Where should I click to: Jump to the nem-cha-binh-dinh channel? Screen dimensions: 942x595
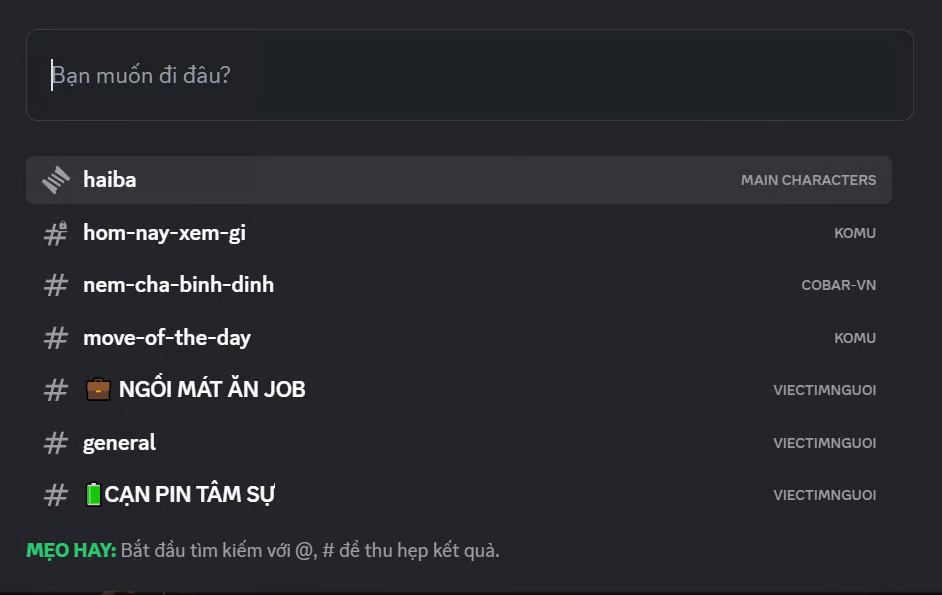178,285
